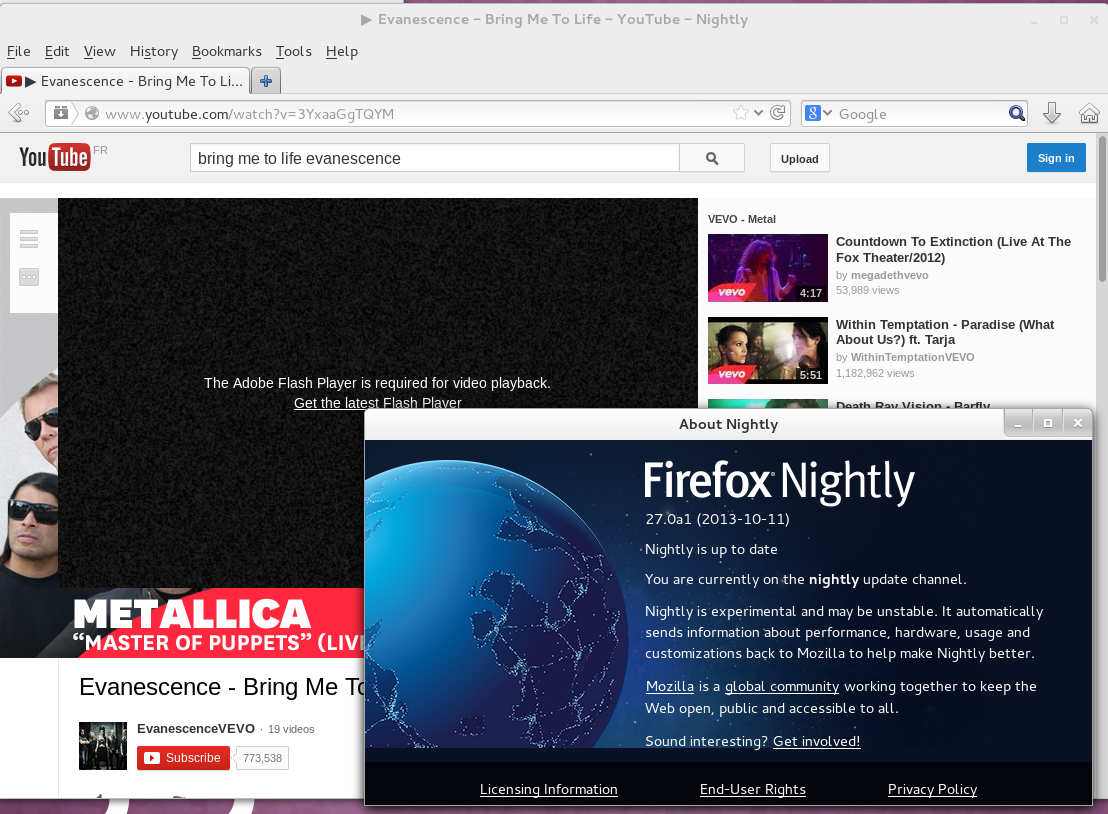Open Licensing Information in About Nightly
Viewport: 1108px width, 814px height.
(548, 789)
